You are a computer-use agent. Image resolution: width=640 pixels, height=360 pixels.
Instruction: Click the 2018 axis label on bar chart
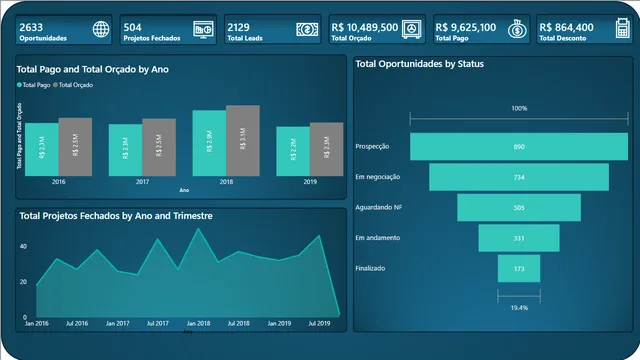226,182
